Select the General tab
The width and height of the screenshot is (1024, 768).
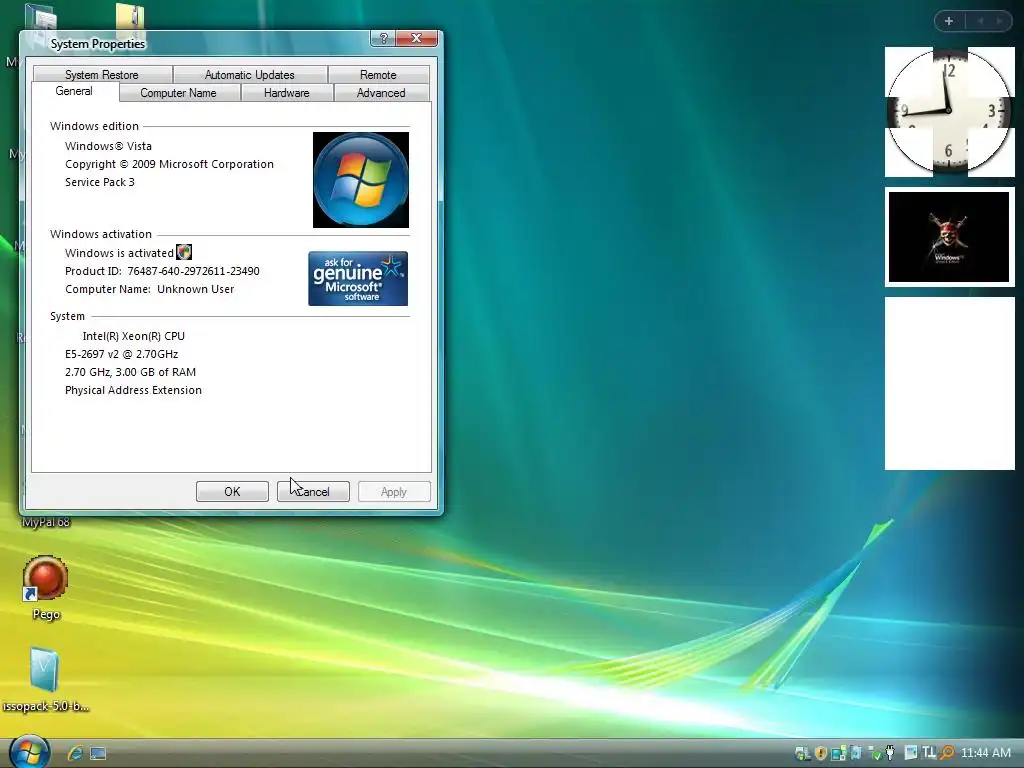pos(74,91)
